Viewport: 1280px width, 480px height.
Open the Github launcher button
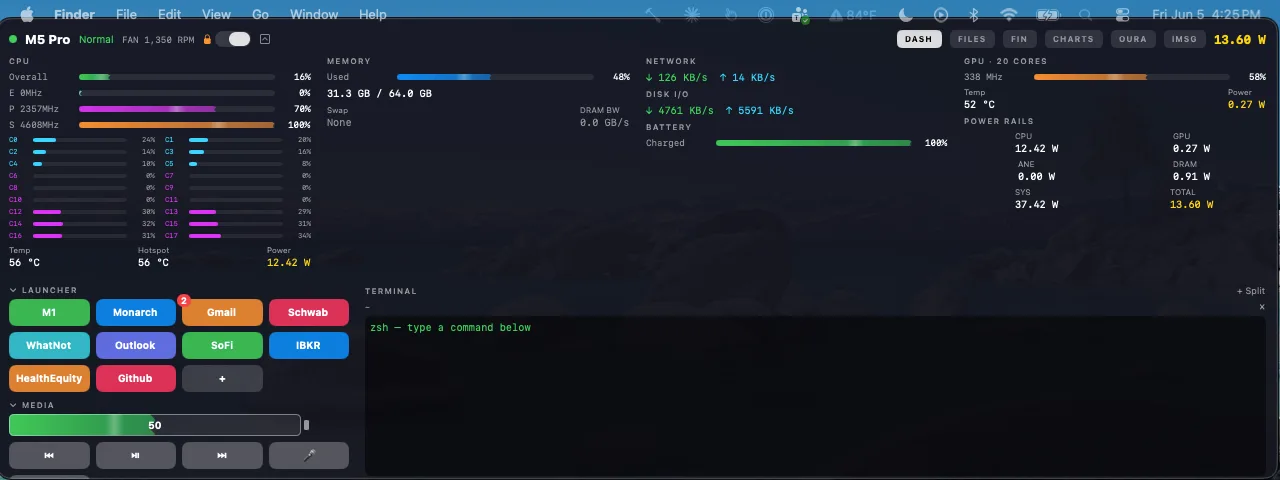[135, 378]
